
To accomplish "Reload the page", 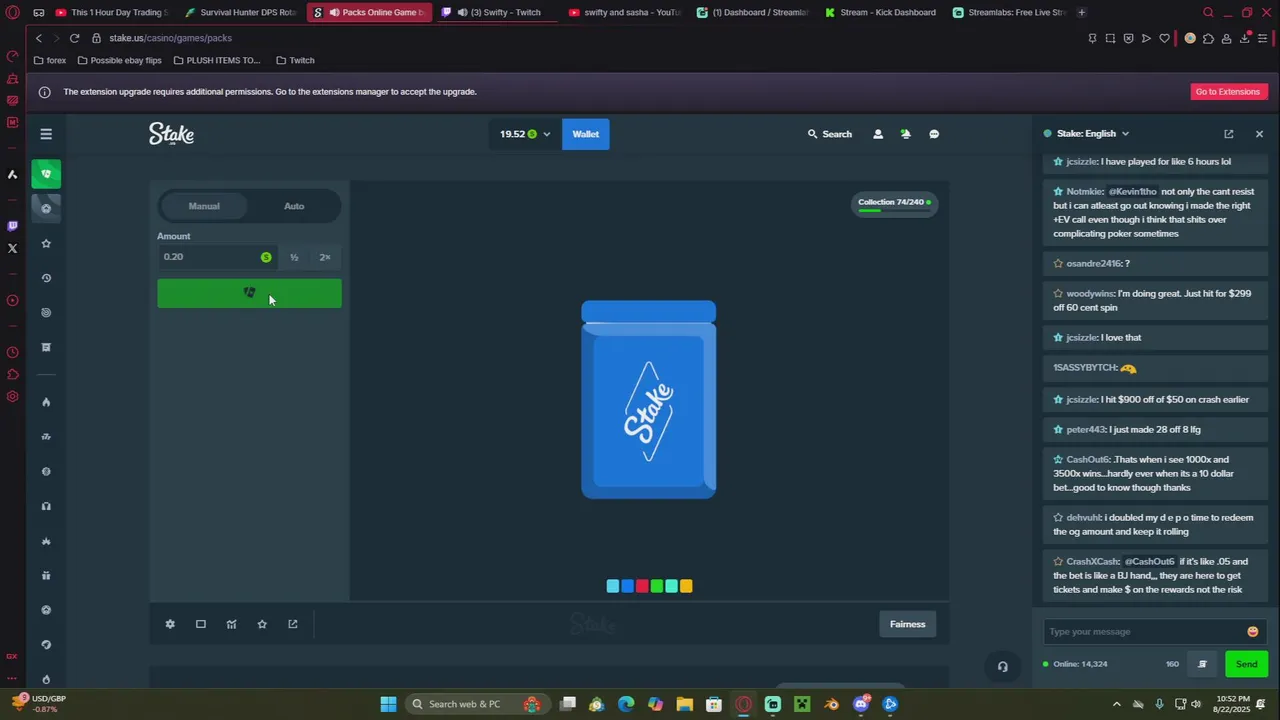I will pos(74,38).
